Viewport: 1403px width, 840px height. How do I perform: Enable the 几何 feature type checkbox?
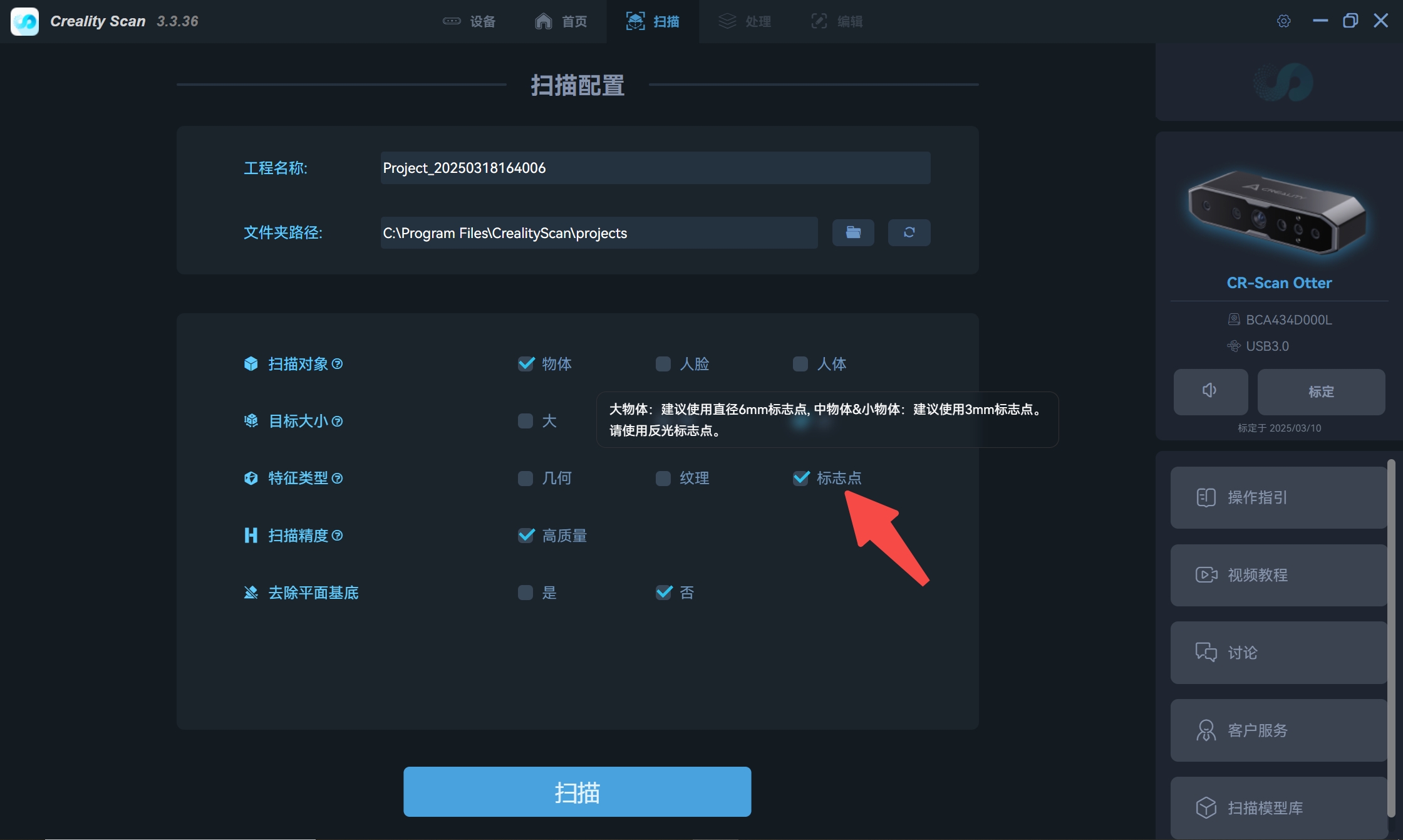(x=525, y=479)
